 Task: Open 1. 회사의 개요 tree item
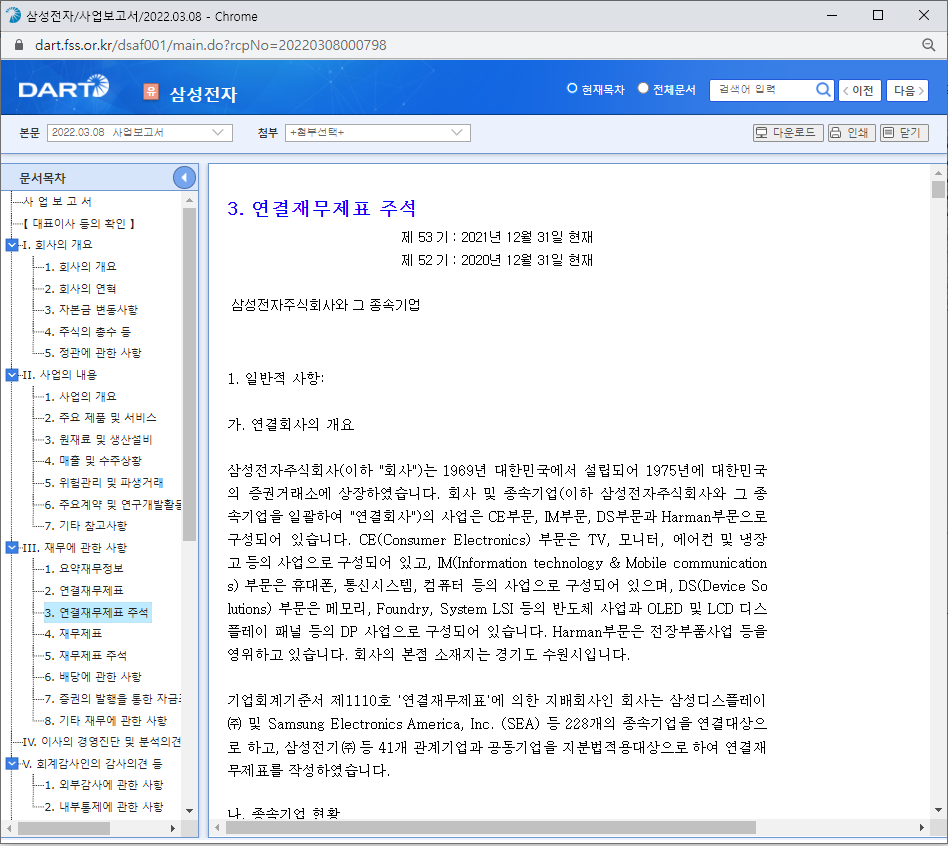(80, 267)
